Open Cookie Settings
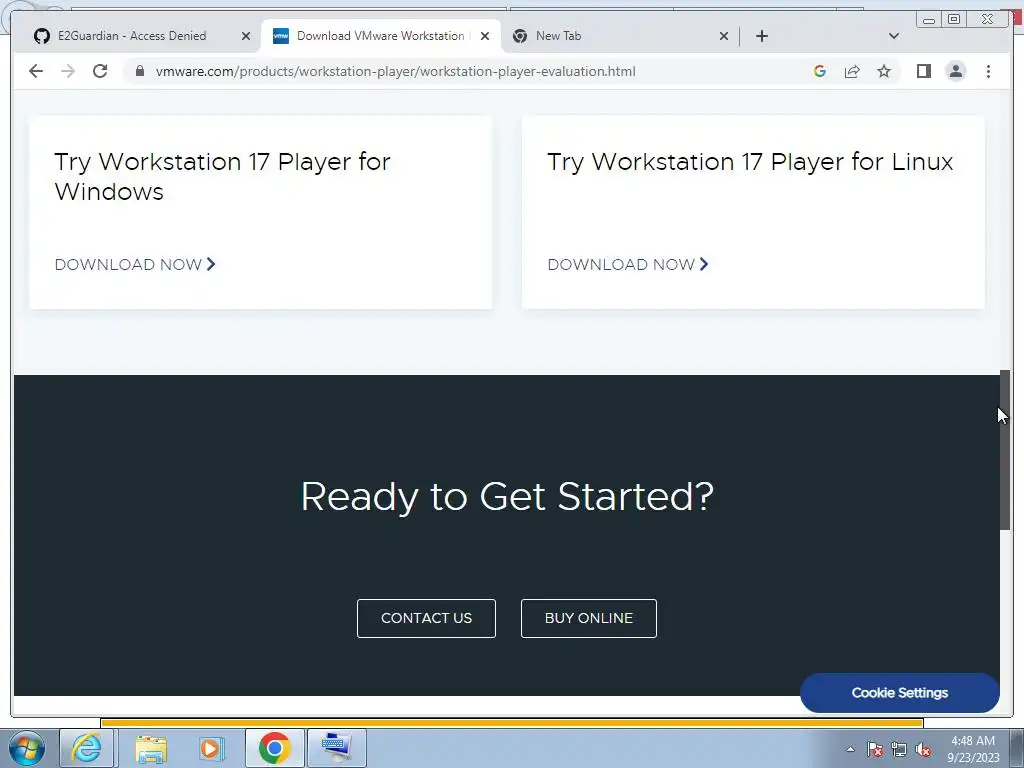The width and height of the screenshot is (1024, 768). click(x=899, y=693)
